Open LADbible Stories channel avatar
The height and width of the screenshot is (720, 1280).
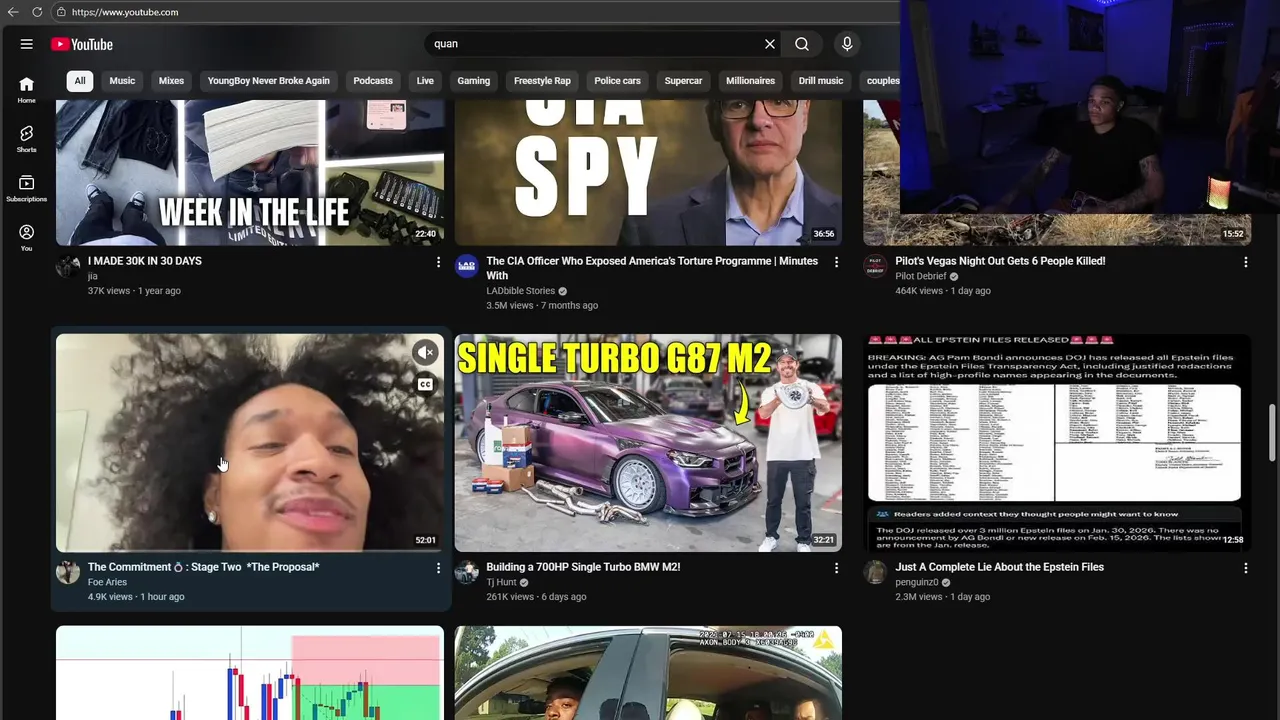(467, 266)
